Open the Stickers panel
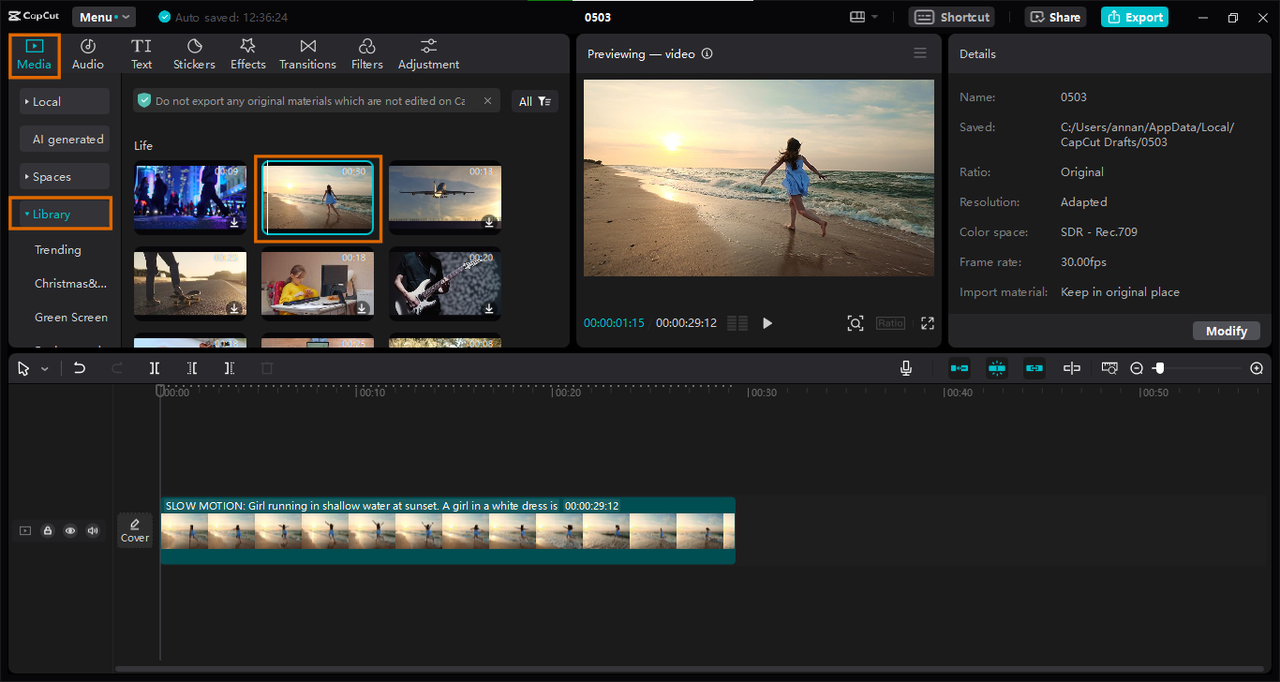This screenshot has width=1280, height=682. (x=194, y=54)
